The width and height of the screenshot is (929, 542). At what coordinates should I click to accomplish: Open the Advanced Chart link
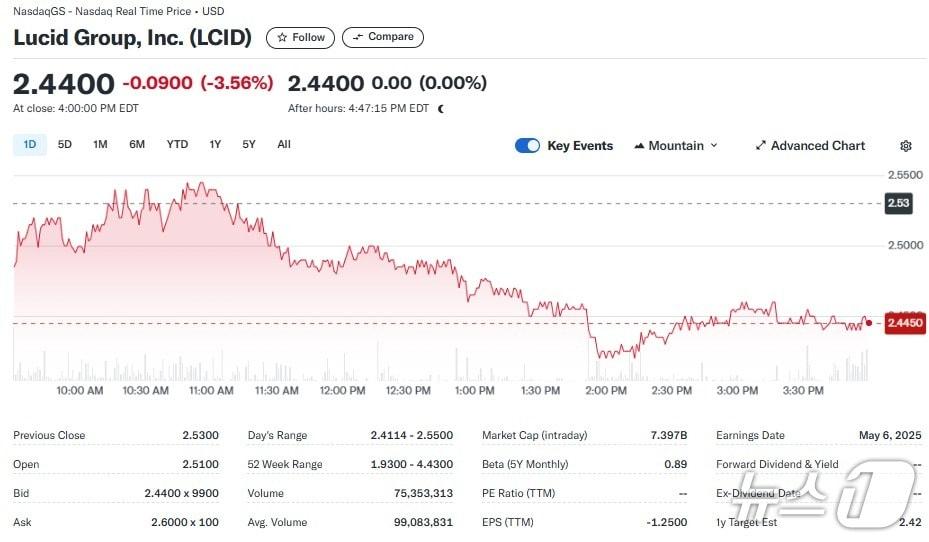pos(817,146)
